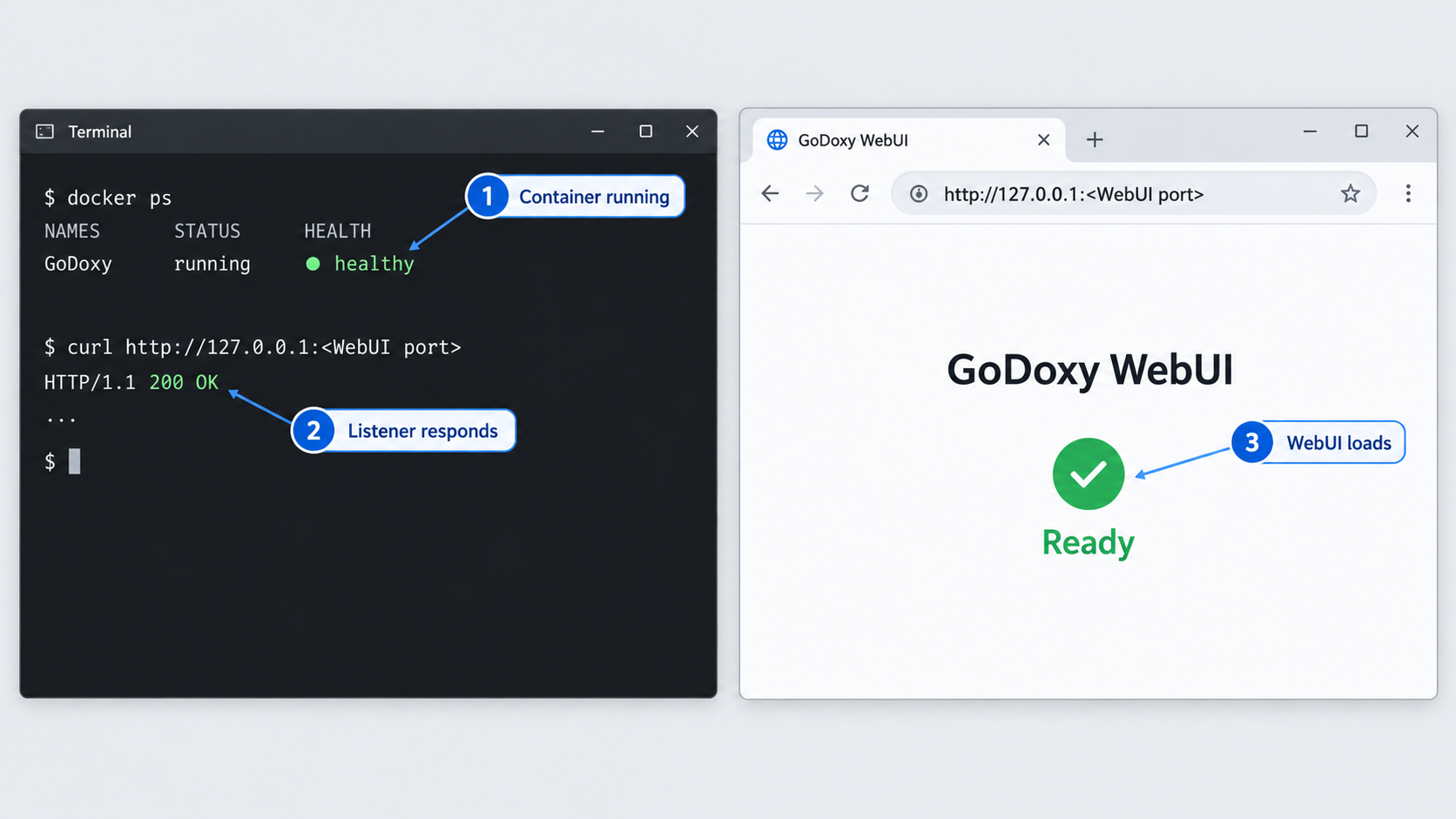The image size is (1456, 819).
Task: Click the 'GoDoxy WebUI' page heading
Action: 1089,370
